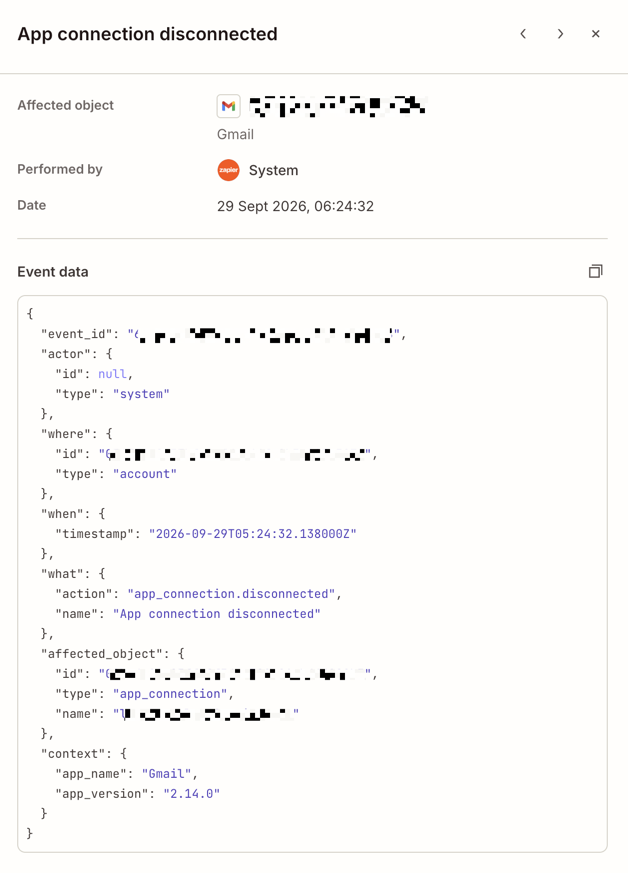Click the Event data section heading
Screen dimensions: 628x873
[53, 272]
